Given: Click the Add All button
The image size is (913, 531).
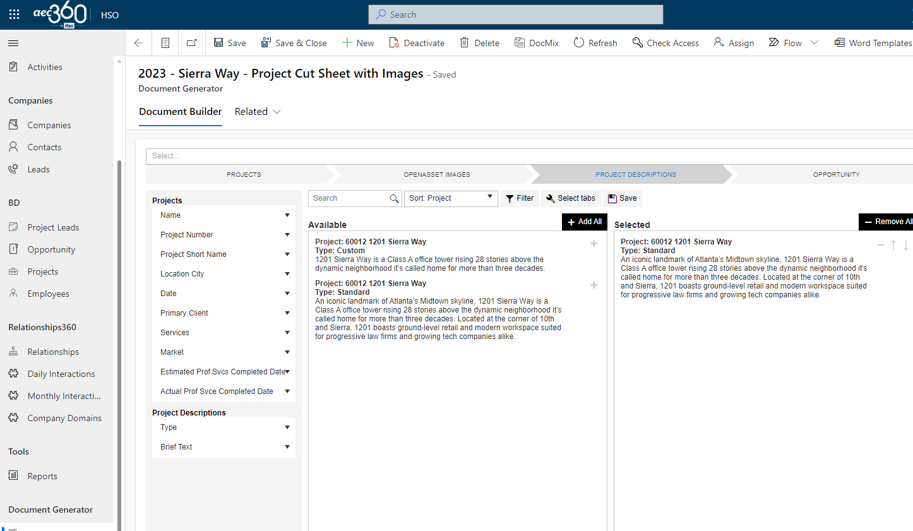Looking at the screenshot, I should (x=585, y=222).
